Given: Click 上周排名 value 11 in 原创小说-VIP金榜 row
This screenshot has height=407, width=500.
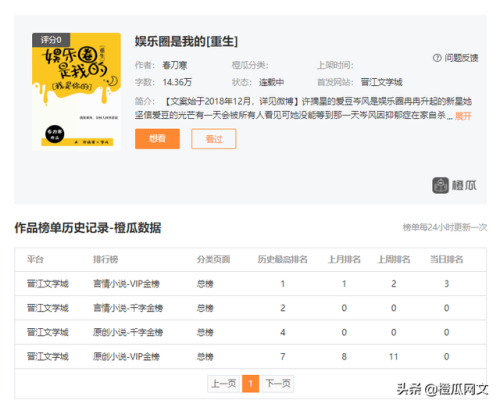Looking at the screenshot, I should click(x=394, y=357).
